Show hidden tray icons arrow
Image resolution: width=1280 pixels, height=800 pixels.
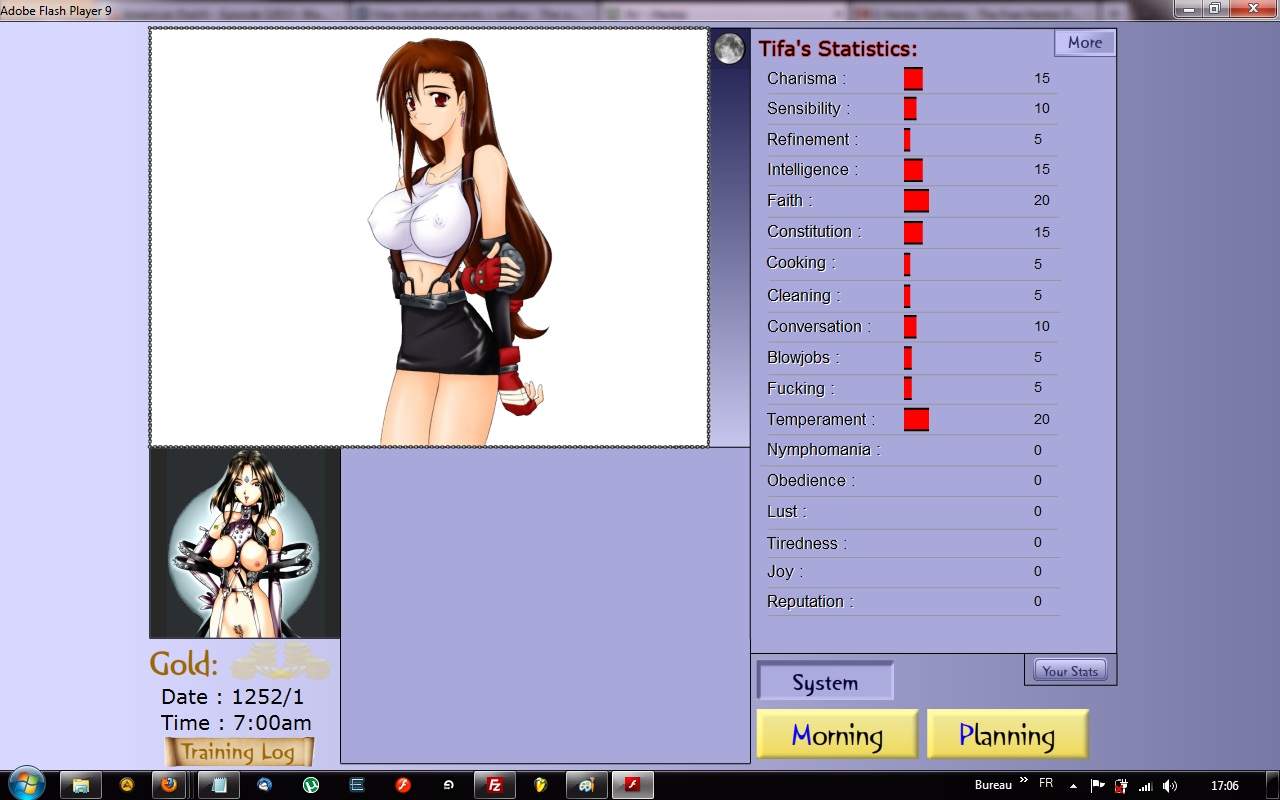click(1073, 786)
